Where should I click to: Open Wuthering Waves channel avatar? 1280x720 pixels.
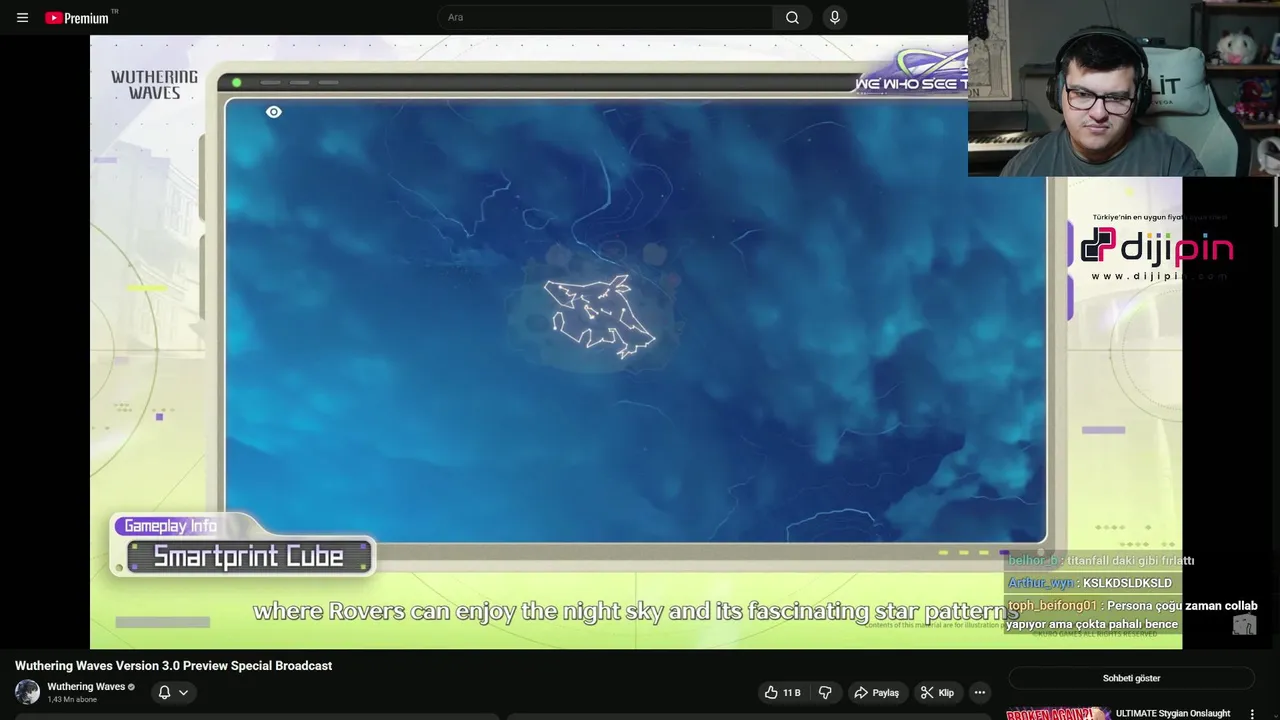pyautogui.click(x=27, y=692)
